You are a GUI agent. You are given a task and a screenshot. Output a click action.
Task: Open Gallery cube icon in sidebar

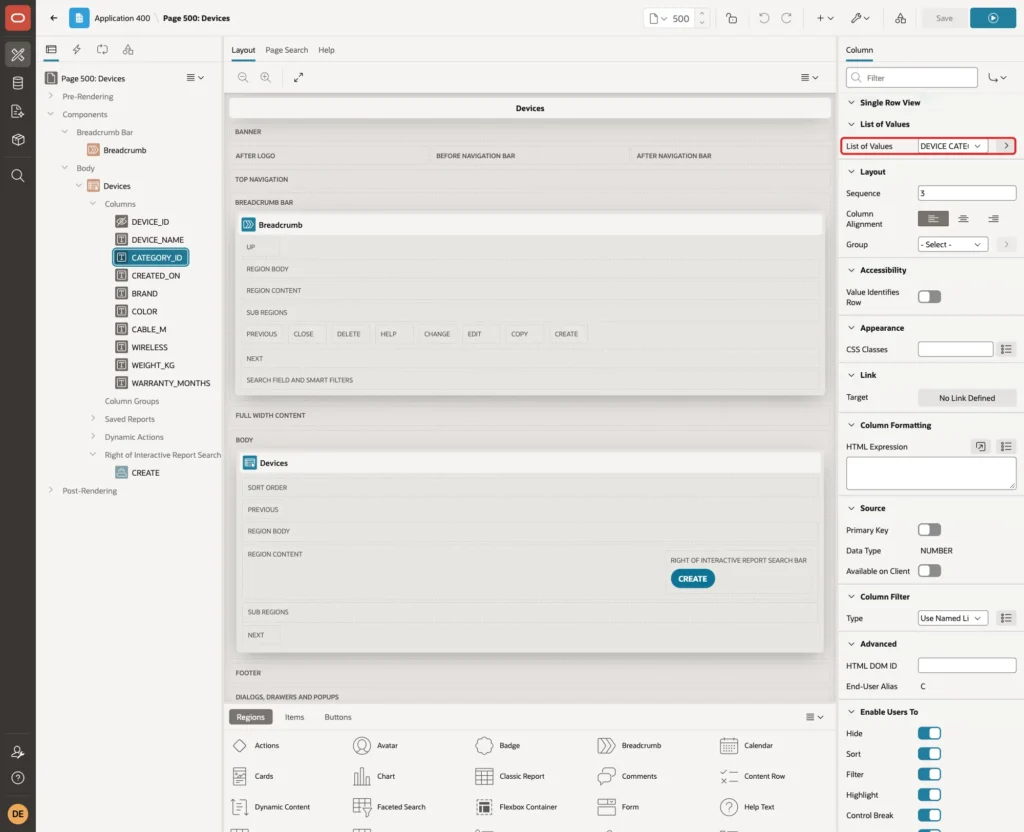[18, 140]
